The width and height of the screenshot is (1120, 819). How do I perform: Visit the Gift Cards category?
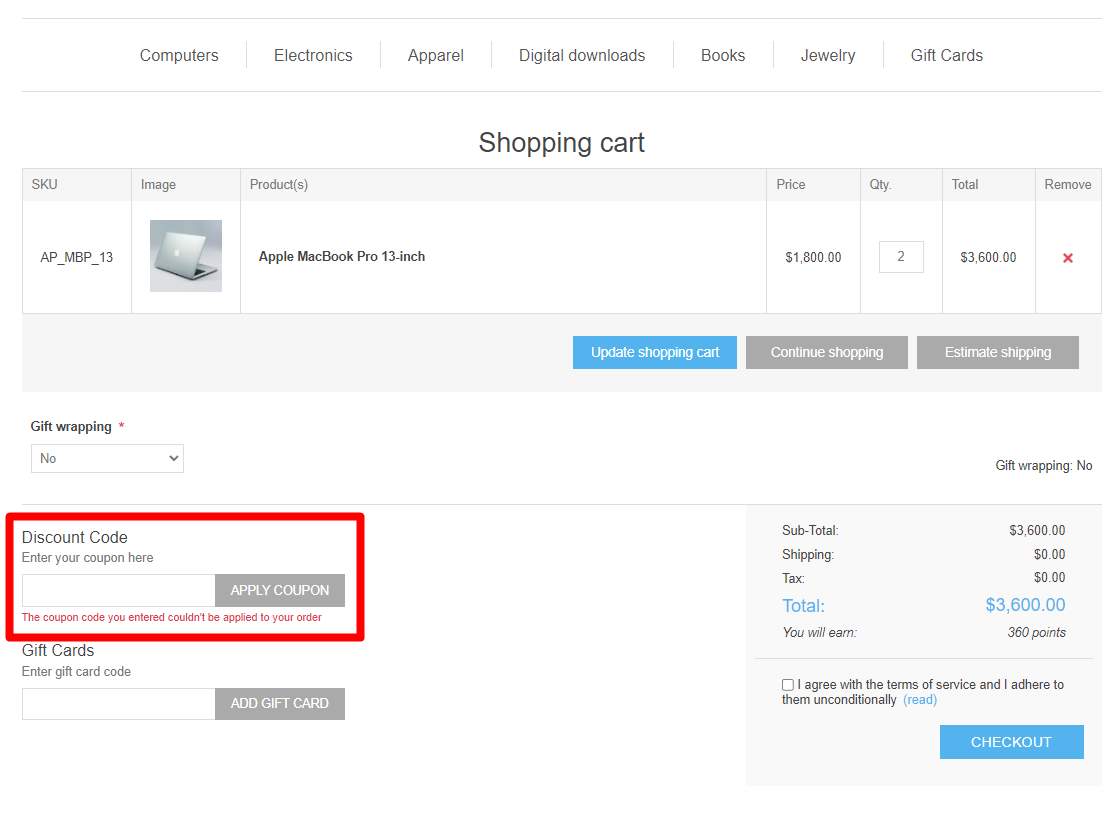coord(946,56)
